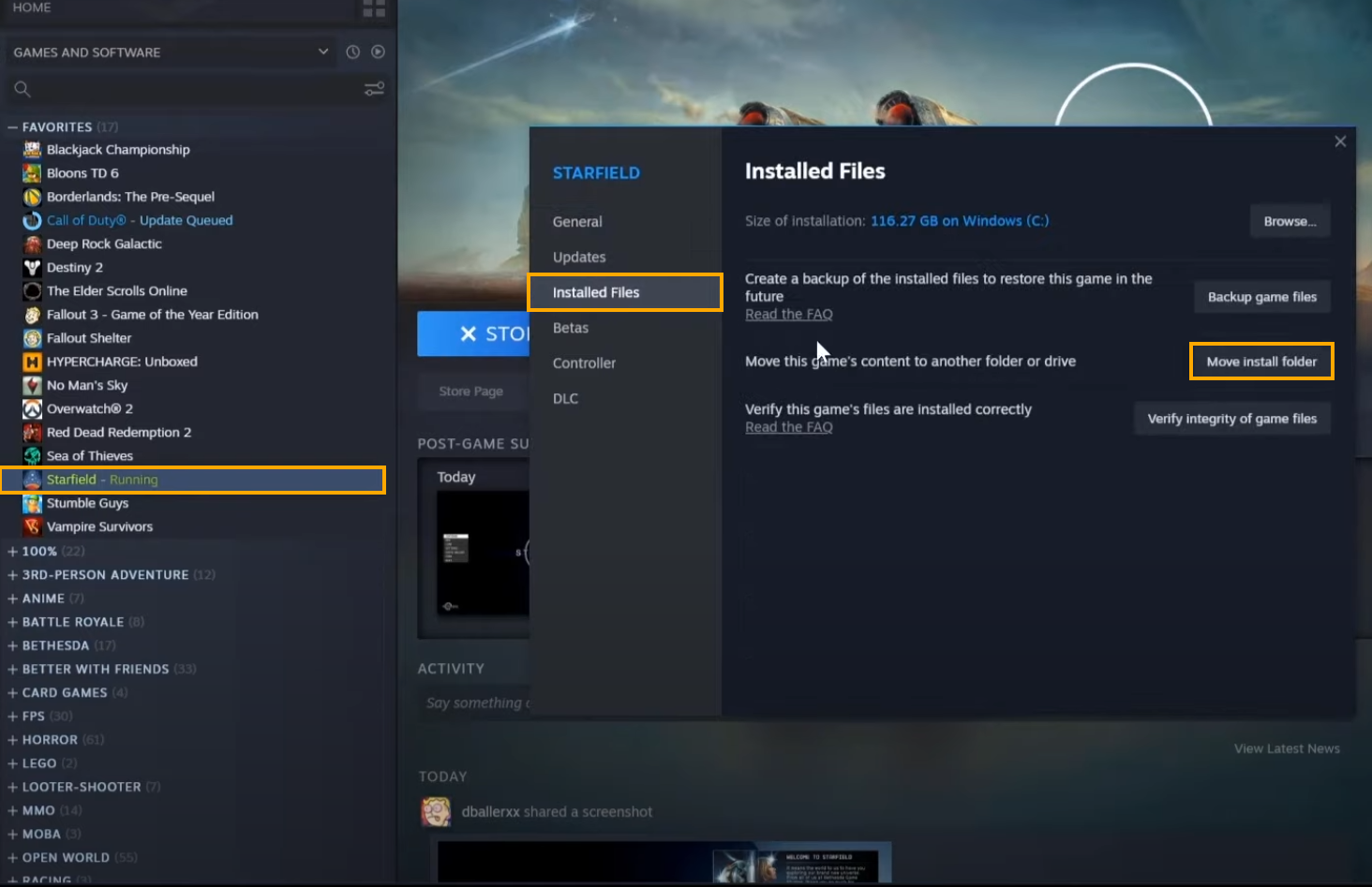This screenshot has width=1372, height=887.
Task: Expand the CARD GAMES collection
Action: pos(12,693)
